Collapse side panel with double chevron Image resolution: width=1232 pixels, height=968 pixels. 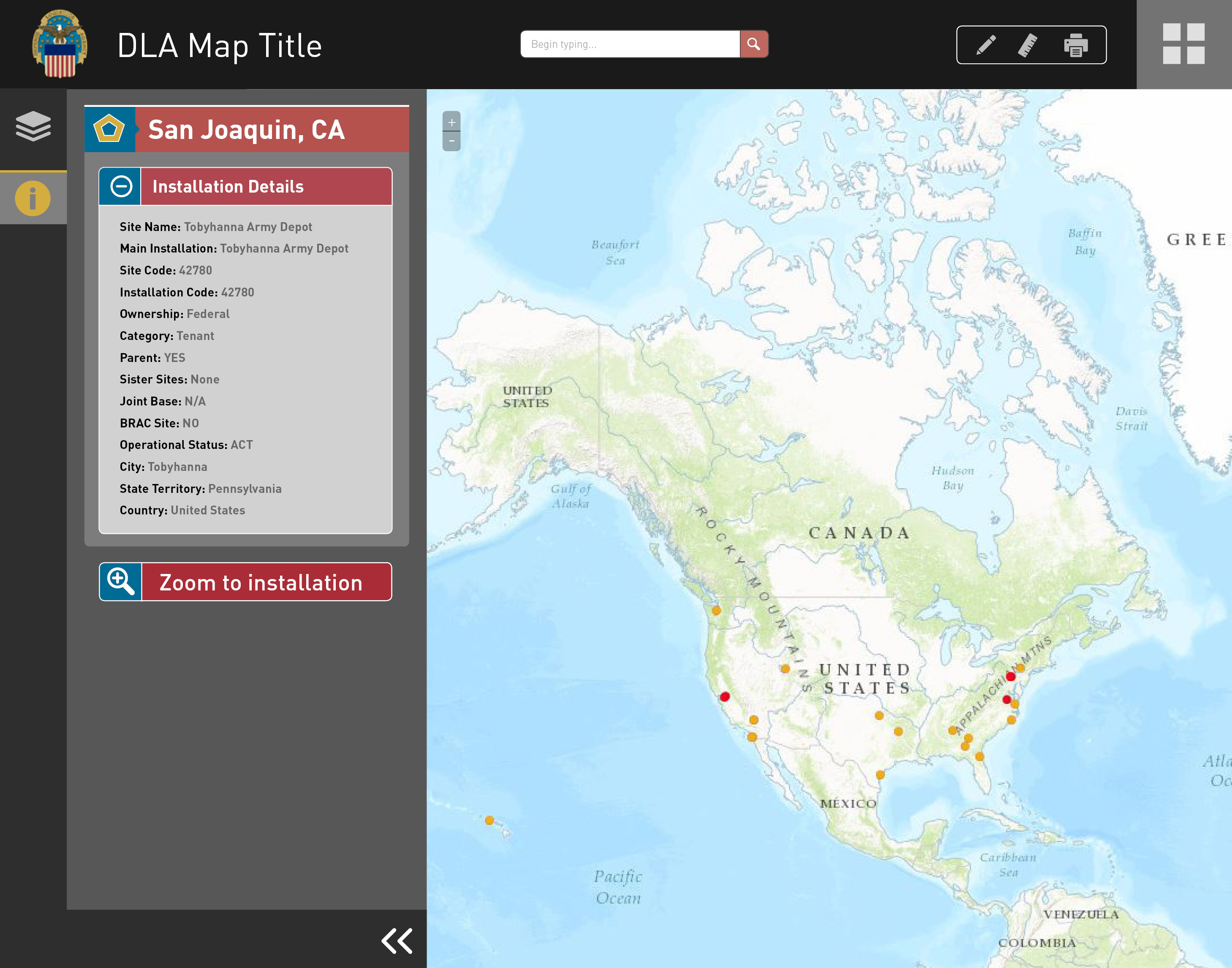[397, 941]
